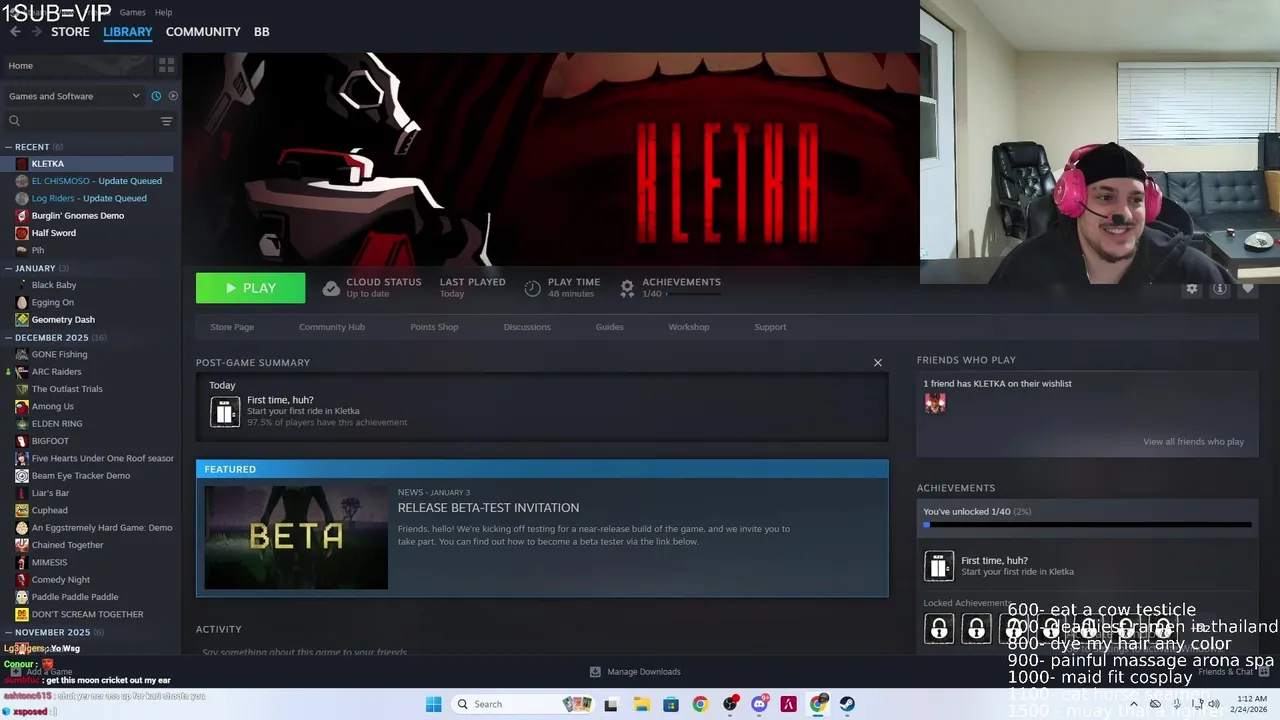Collapse the RECENT section
This screenshot has height=720, width=1280.
(x=8, y=147)
